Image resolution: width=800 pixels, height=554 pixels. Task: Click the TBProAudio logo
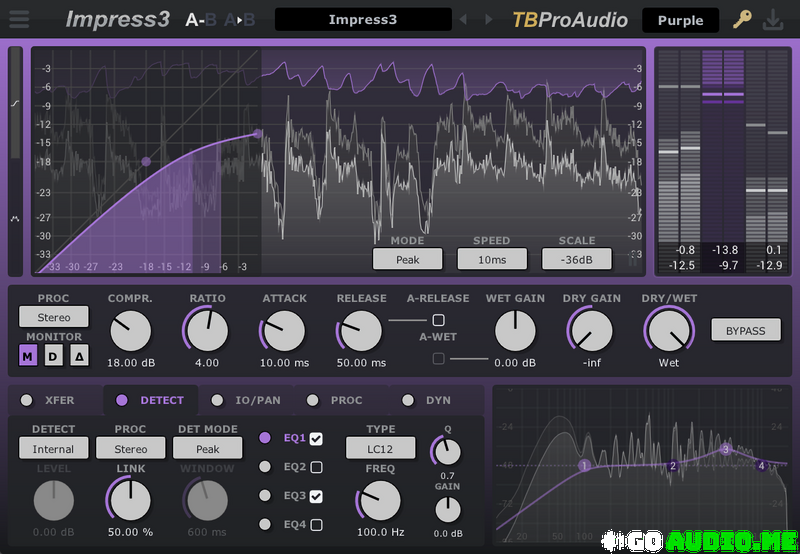pos(570,20)
